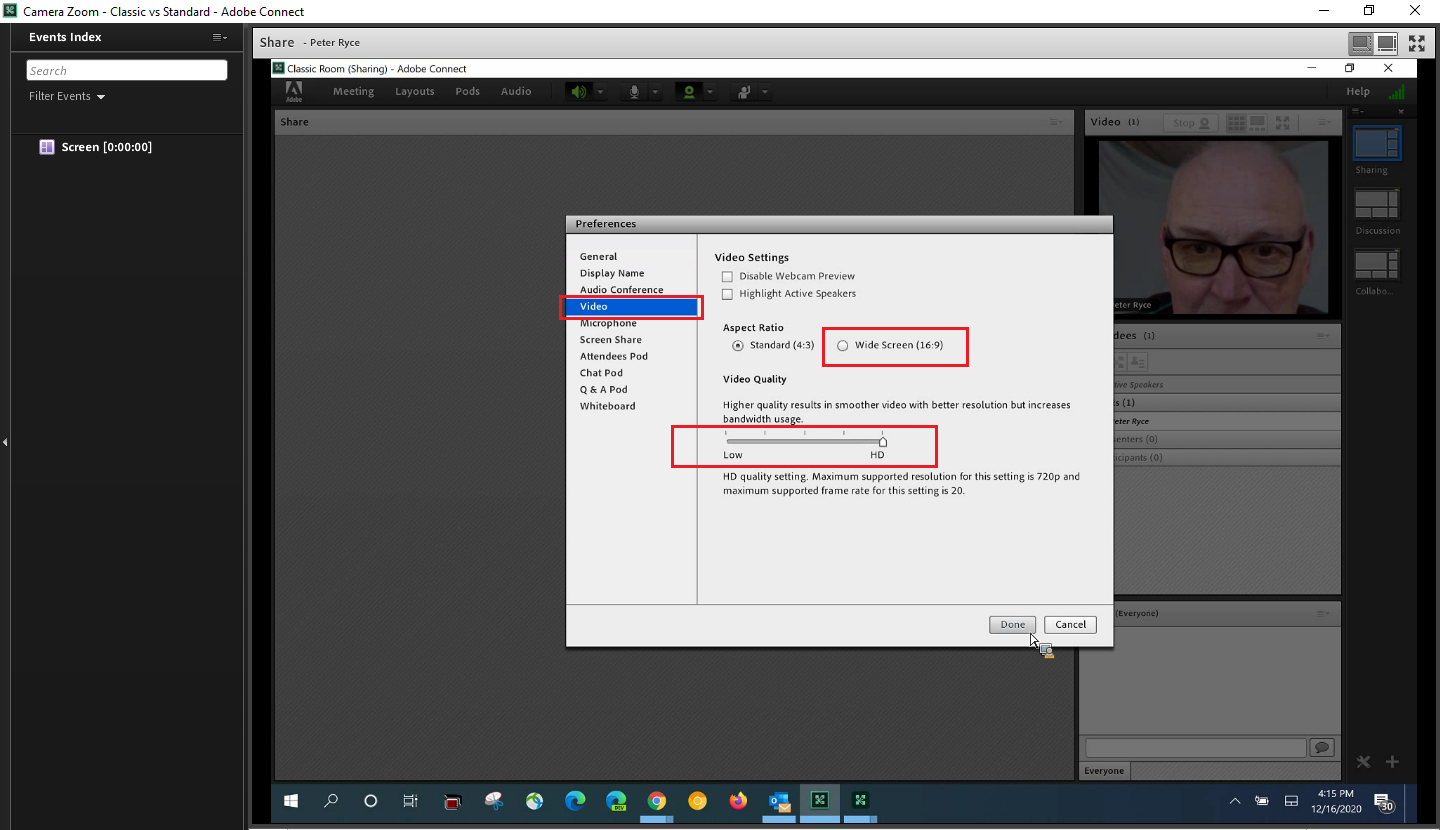Click the X icon below the layouts panel
1440x830 pixels.
tap(1363, 762)
